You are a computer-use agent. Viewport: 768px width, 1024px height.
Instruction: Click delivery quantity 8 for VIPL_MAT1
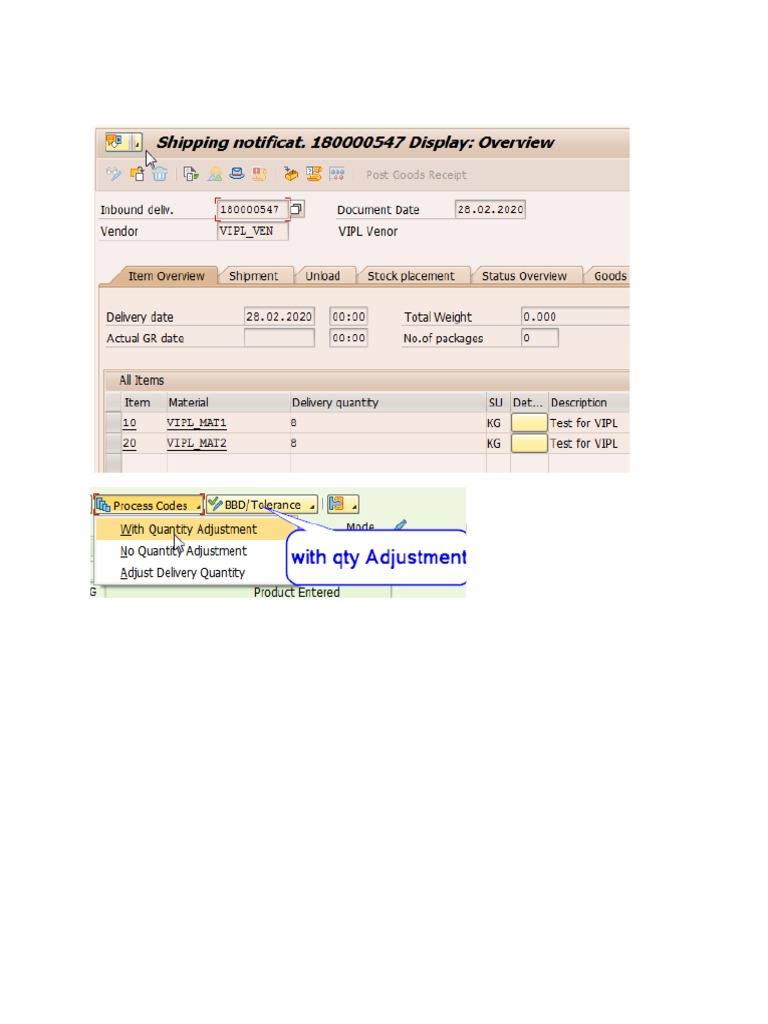(x=388, y=423)
